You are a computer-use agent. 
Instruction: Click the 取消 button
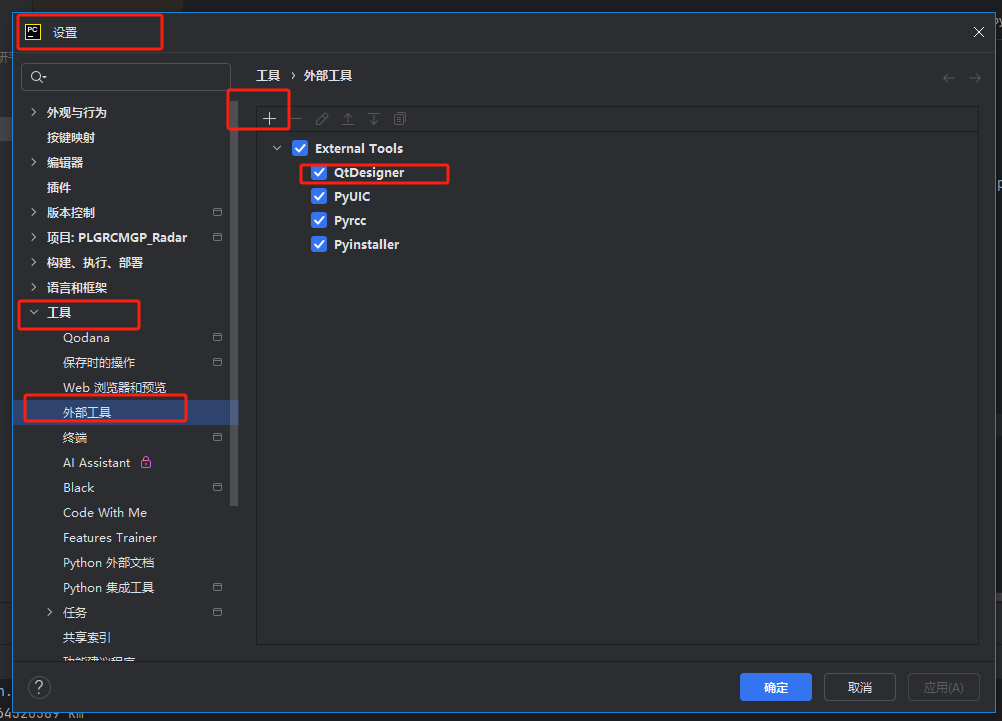(860, 687)
